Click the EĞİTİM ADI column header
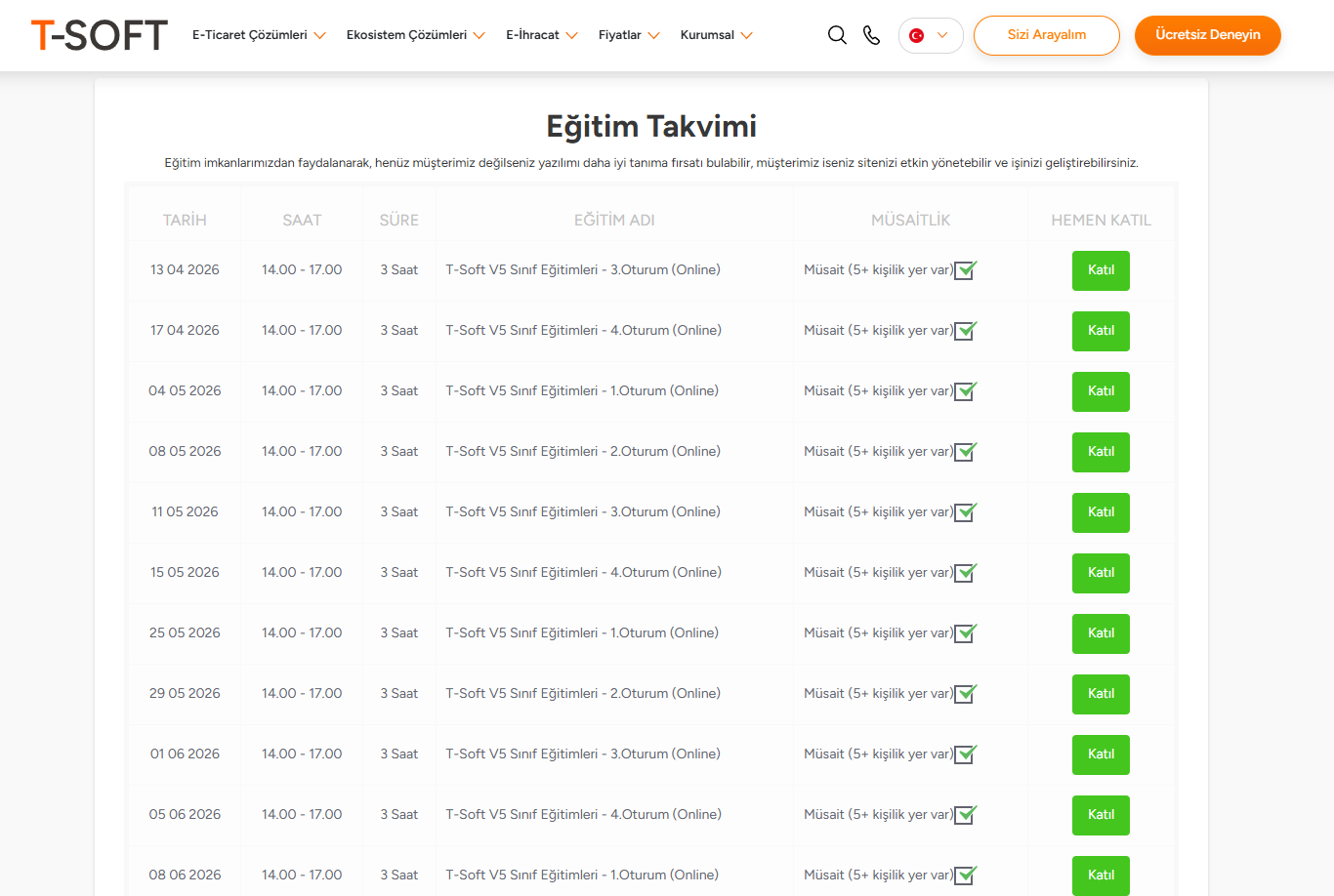This screenshot has width=1334, height=896. pyautogui.click(x=614, y=221)
